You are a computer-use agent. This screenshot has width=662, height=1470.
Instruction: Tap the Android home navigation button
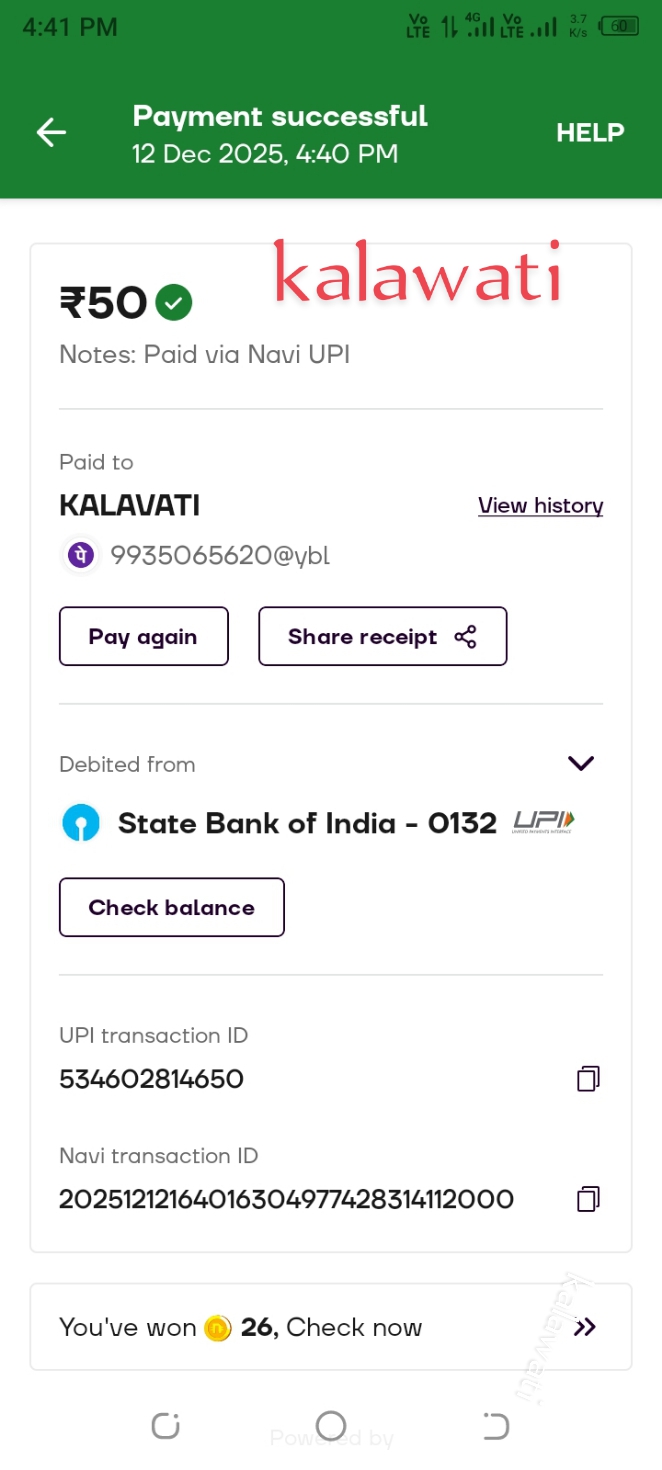pyautogui.click(x=331, y=1425)
